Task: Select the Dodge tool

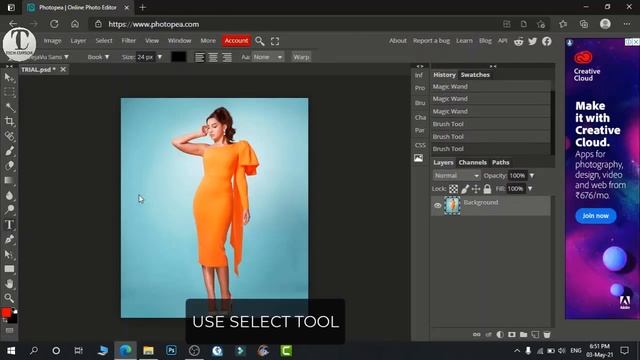Action: point(9,210)
